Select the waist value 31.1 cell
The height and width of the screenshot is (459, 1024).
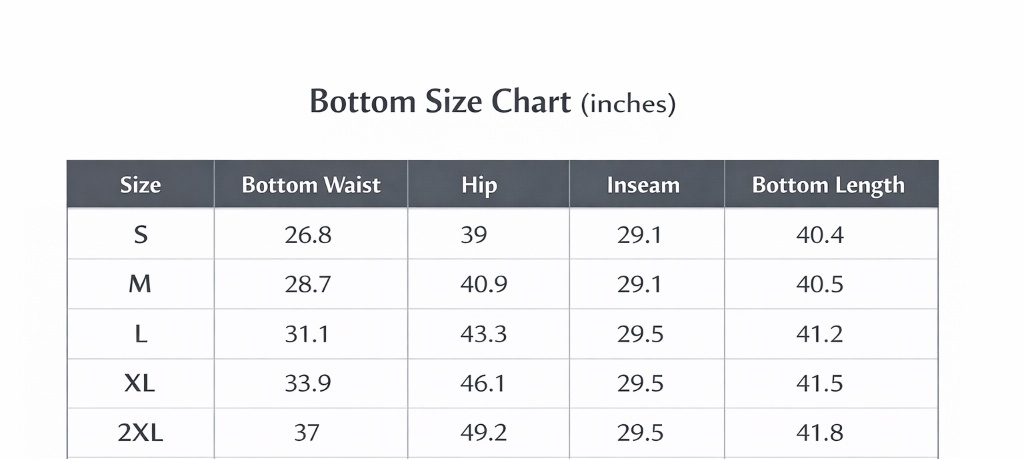308,334
